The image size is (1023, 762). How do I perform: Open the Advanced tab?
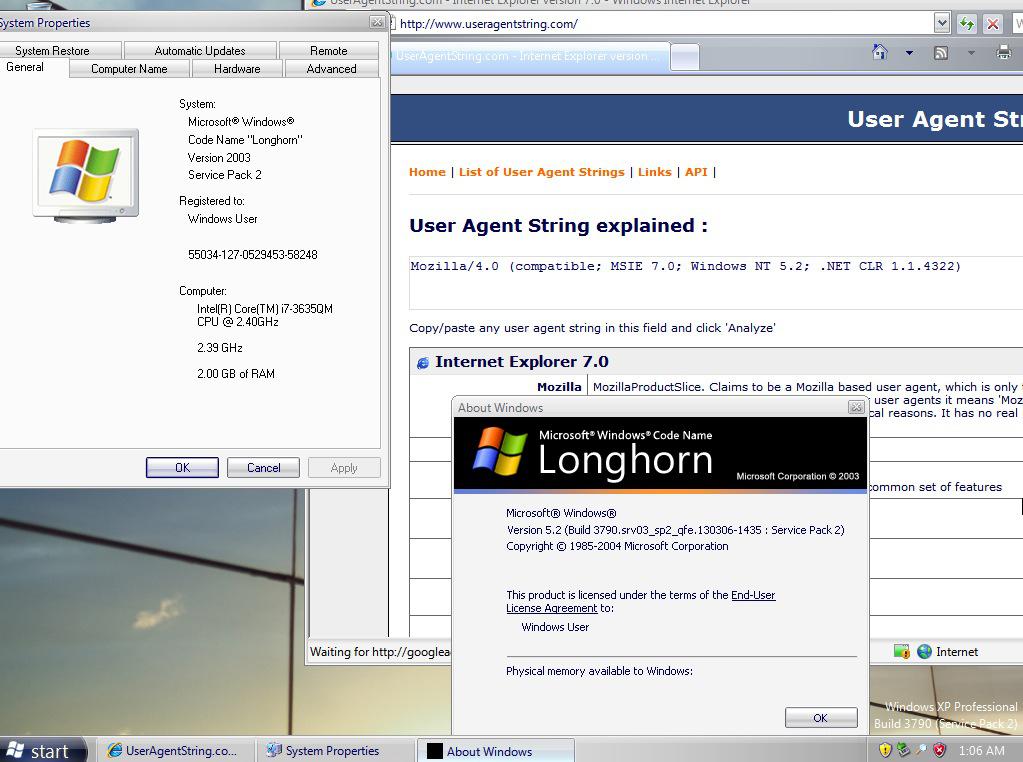tap(331, 69)
